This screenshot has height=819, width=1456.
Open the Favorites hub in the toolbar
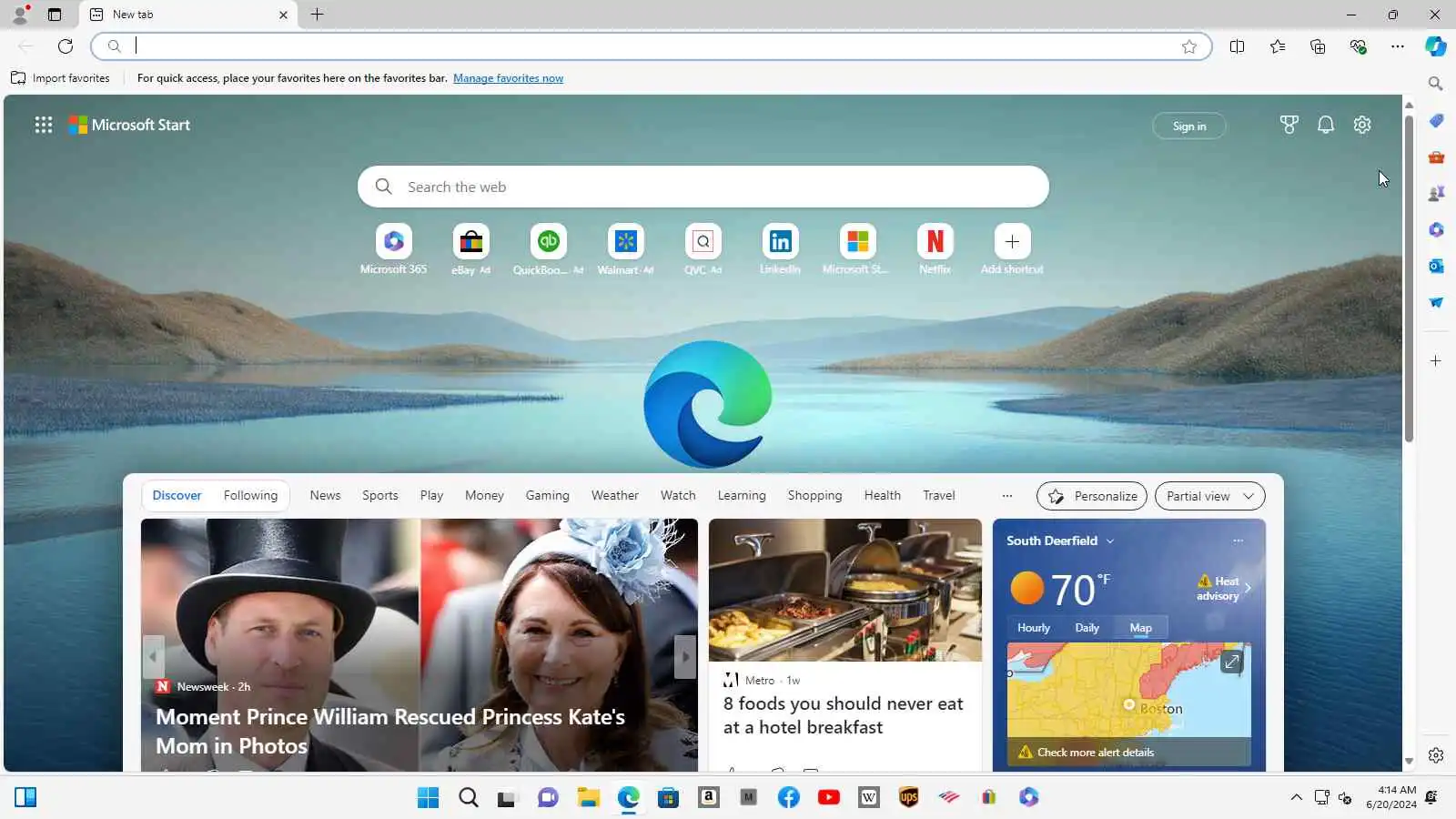(1278, 46)
